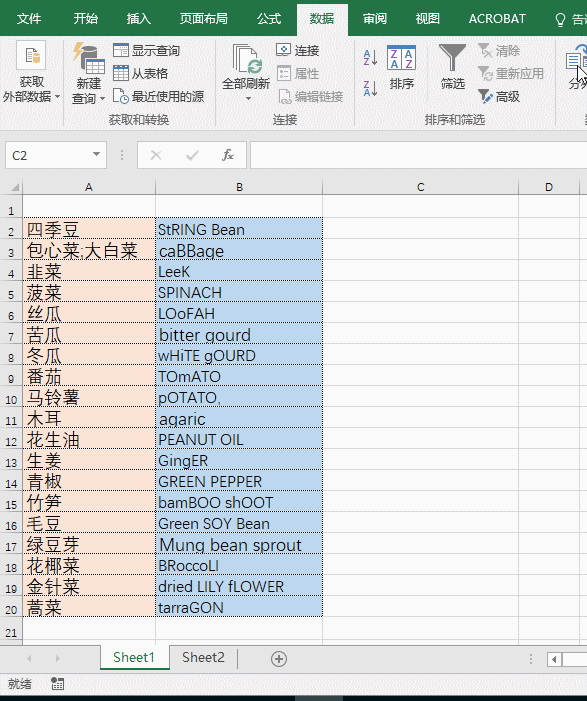The height and width of the screenshot is (701, 587).
Task: Select cell containing "bitter gourd"
Action: coord(239,334)
